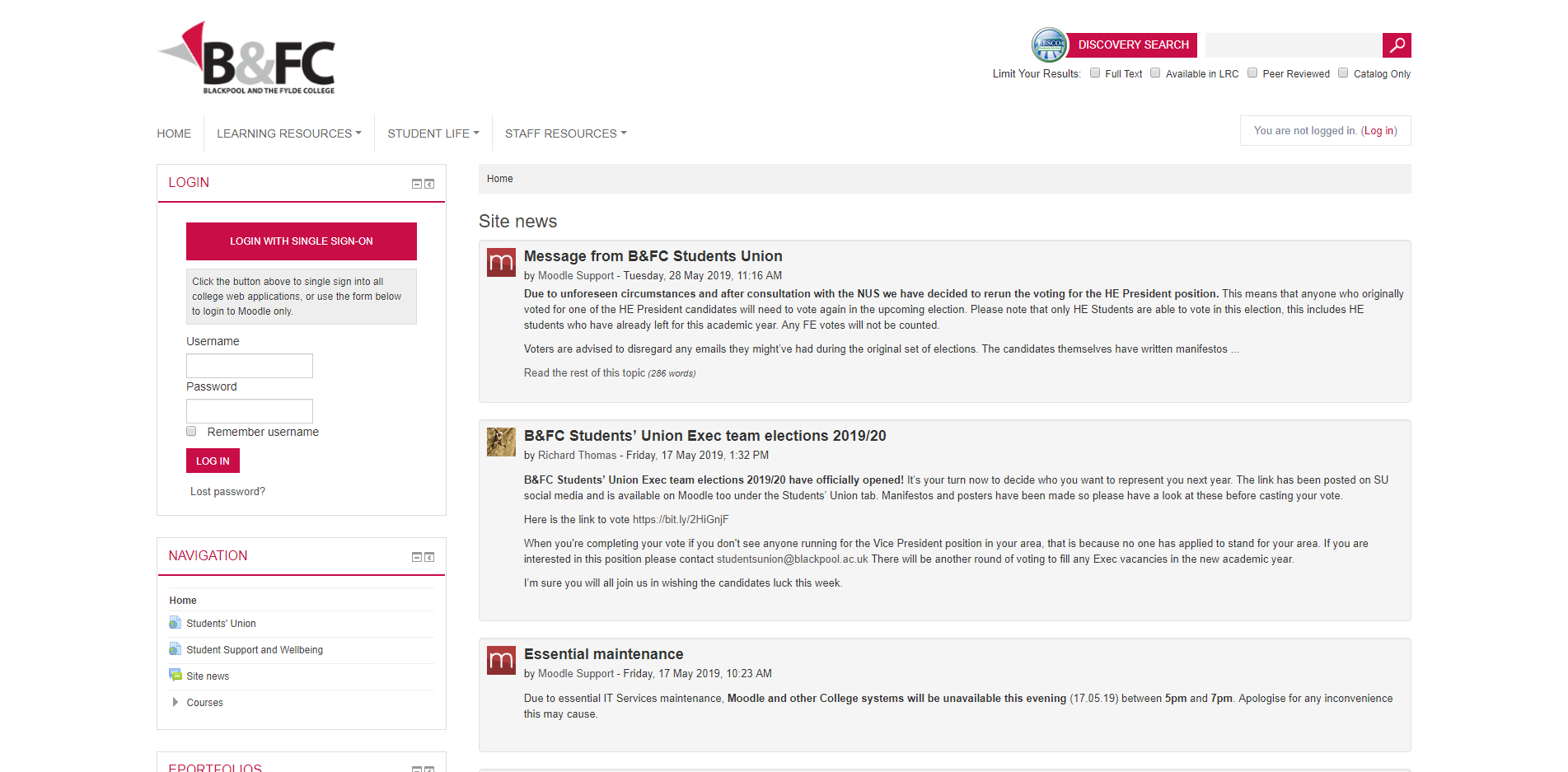Focus the Username input field
This screenshot has width=1568, height=772.
pyautogui.click(x=250, y=366)
